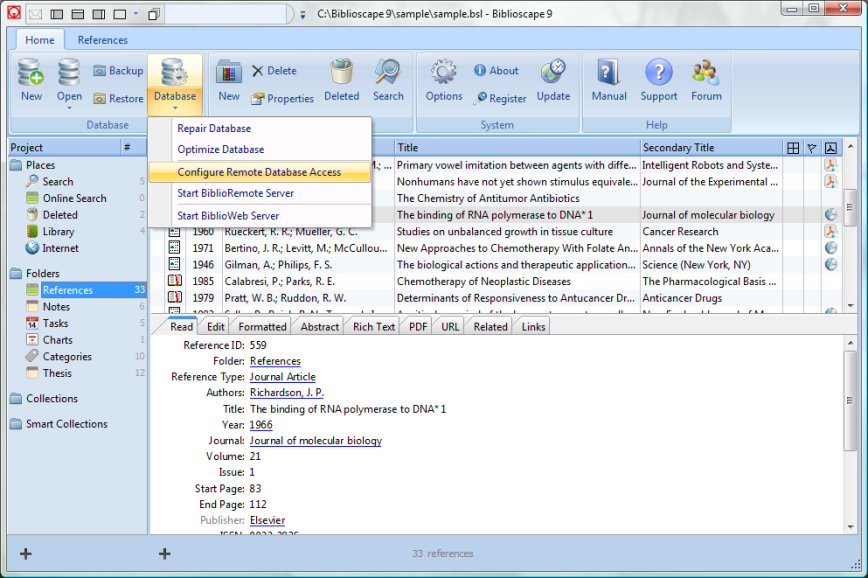Screen dimensions: 868x578
Task: Open the Forum people icon
Action: [x=706, y=81]
